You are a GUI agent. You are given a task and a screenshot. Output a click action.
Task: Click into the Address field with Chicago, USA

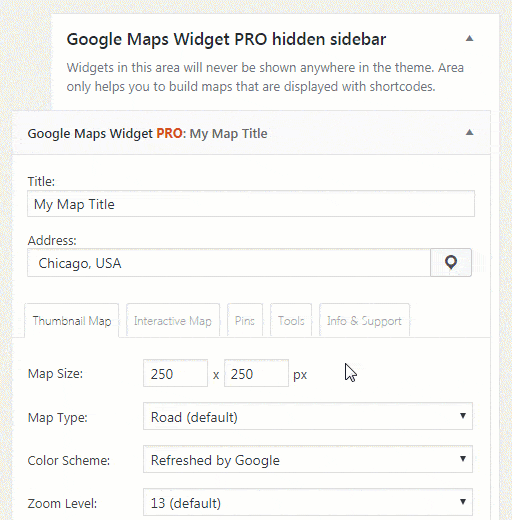(x=229, y=263)
